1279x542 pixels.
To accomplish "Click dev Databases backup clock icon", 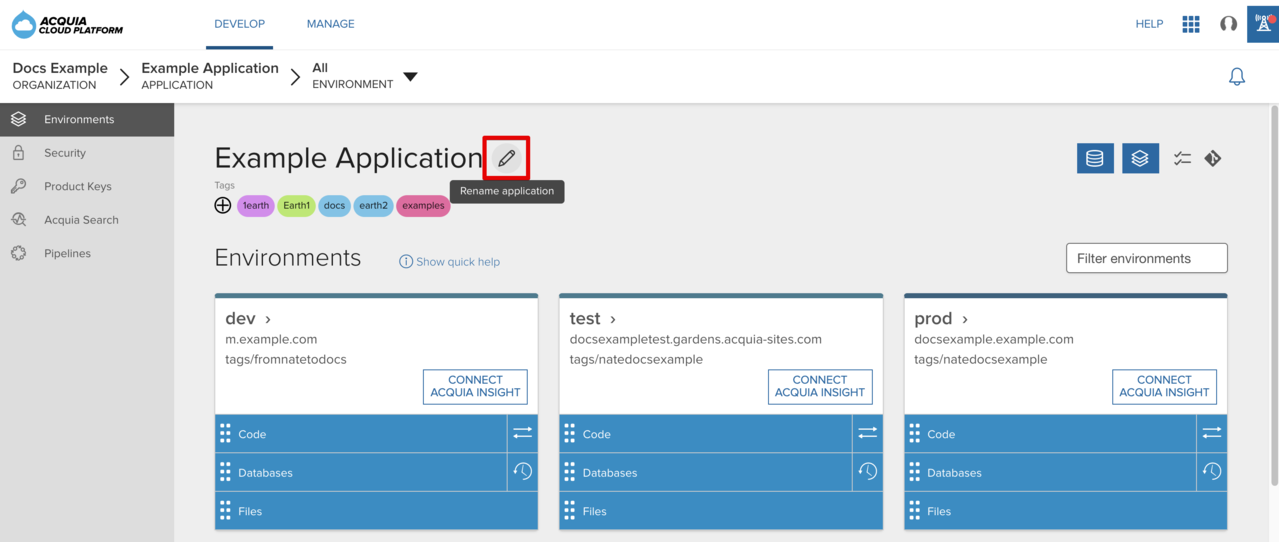I will [523, 472].
